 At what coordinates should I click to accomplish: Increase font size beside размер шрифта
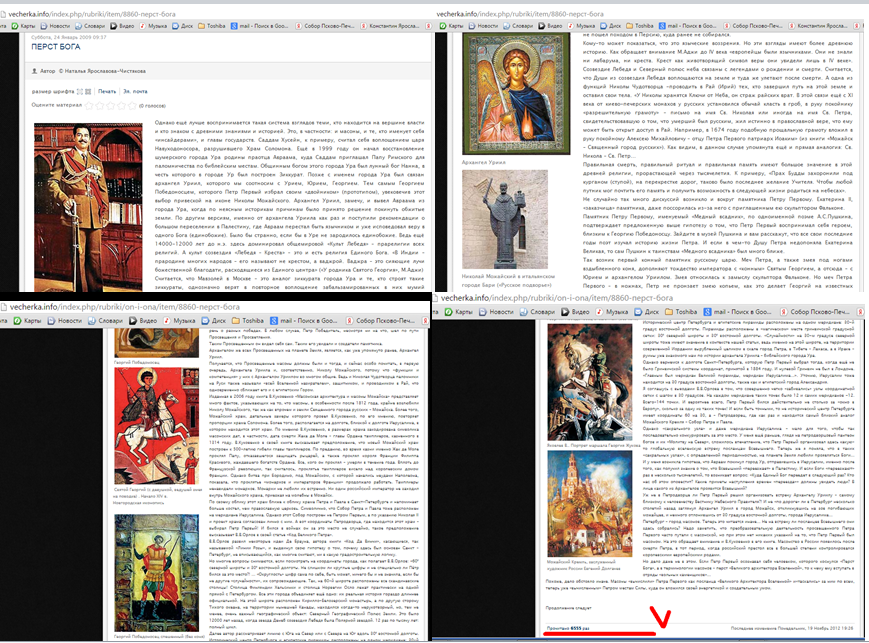88,91
